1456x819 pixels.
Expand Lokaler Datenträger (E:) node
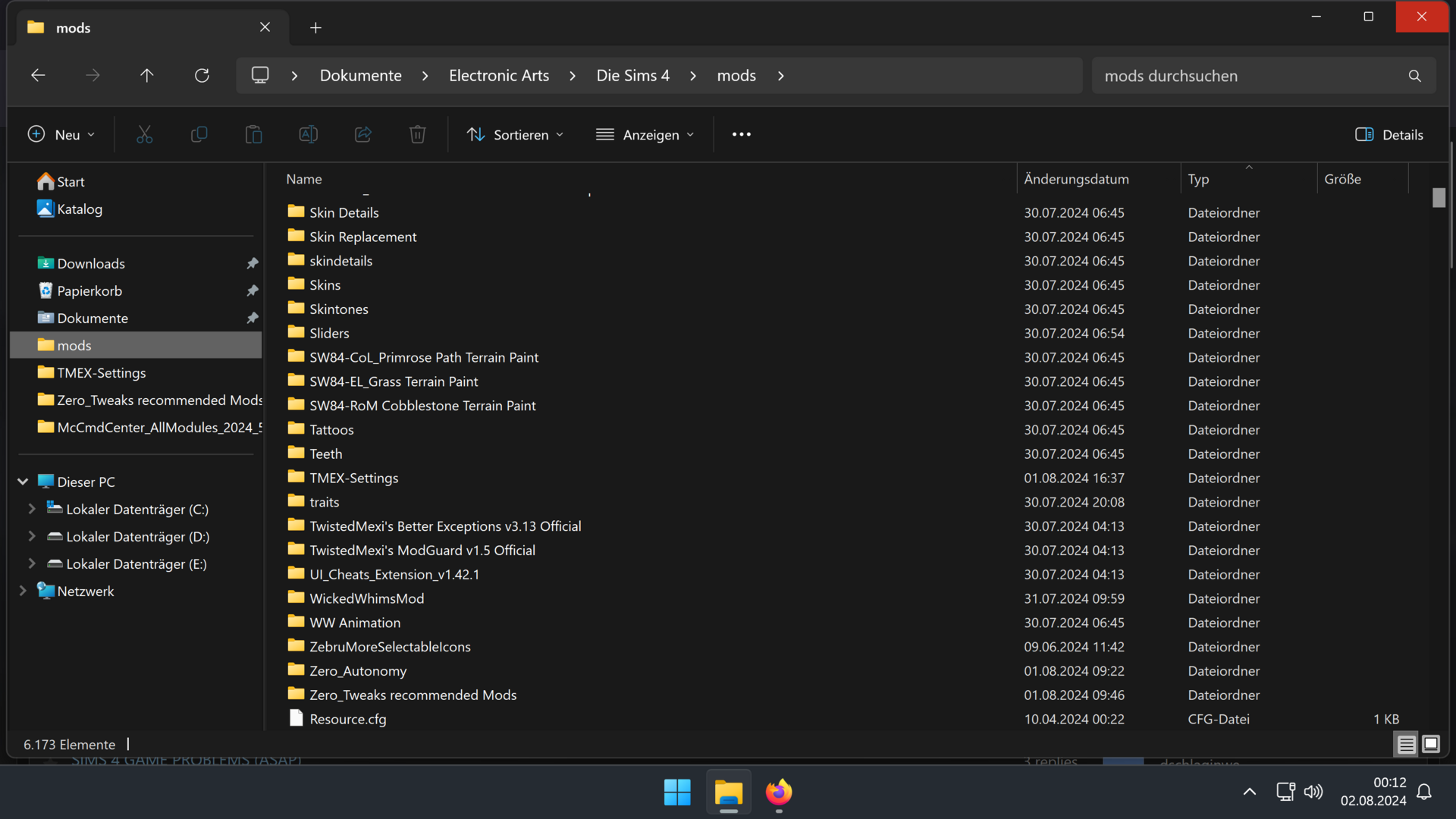tap(32, 563)
